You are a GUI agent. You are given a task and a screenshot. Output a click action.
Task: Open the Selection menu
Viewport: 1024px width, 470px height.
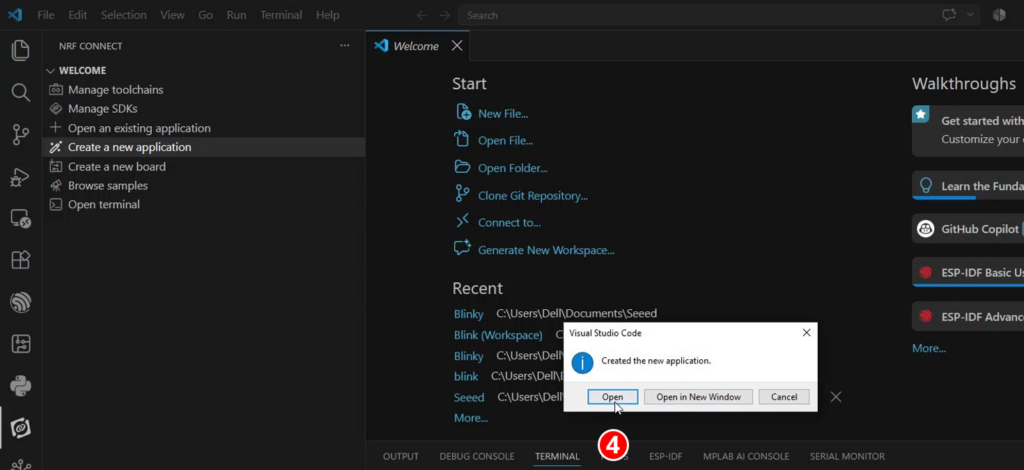(123, 15)
